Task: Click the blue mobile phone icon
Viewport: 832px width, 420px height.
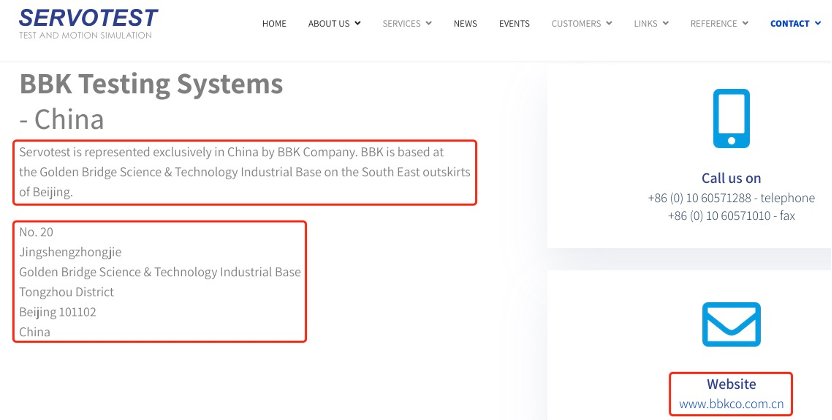Action: point(731,118)
